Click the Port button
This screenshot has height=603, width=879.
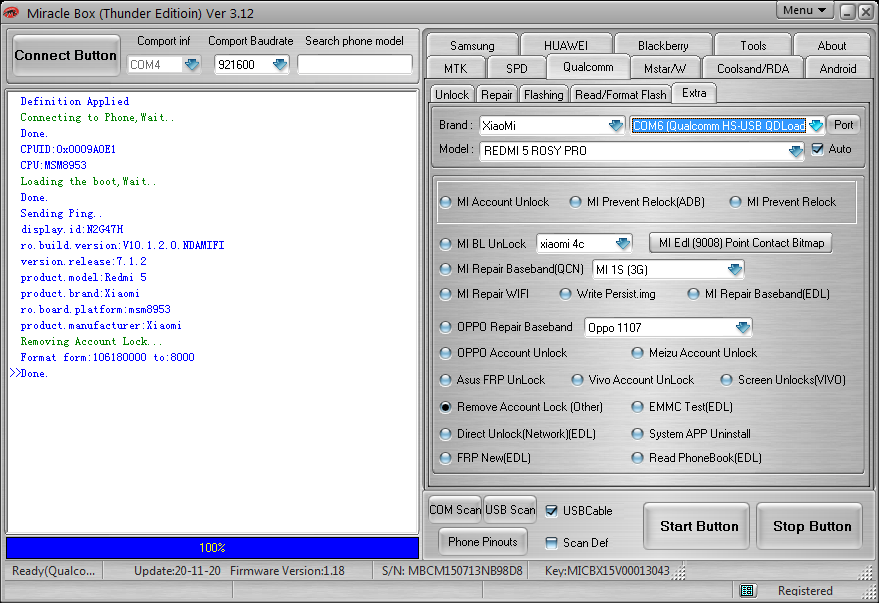[x=844, y=125]
